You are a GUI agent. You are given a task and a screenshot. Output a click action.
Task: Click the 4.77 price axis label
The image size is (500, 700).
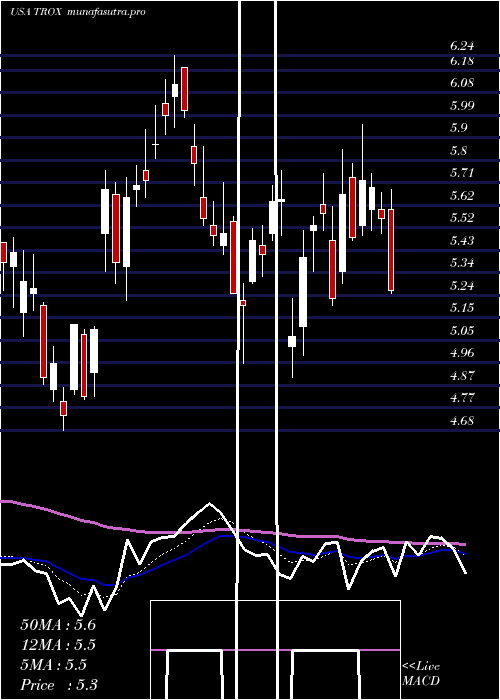tap(462, 398)
